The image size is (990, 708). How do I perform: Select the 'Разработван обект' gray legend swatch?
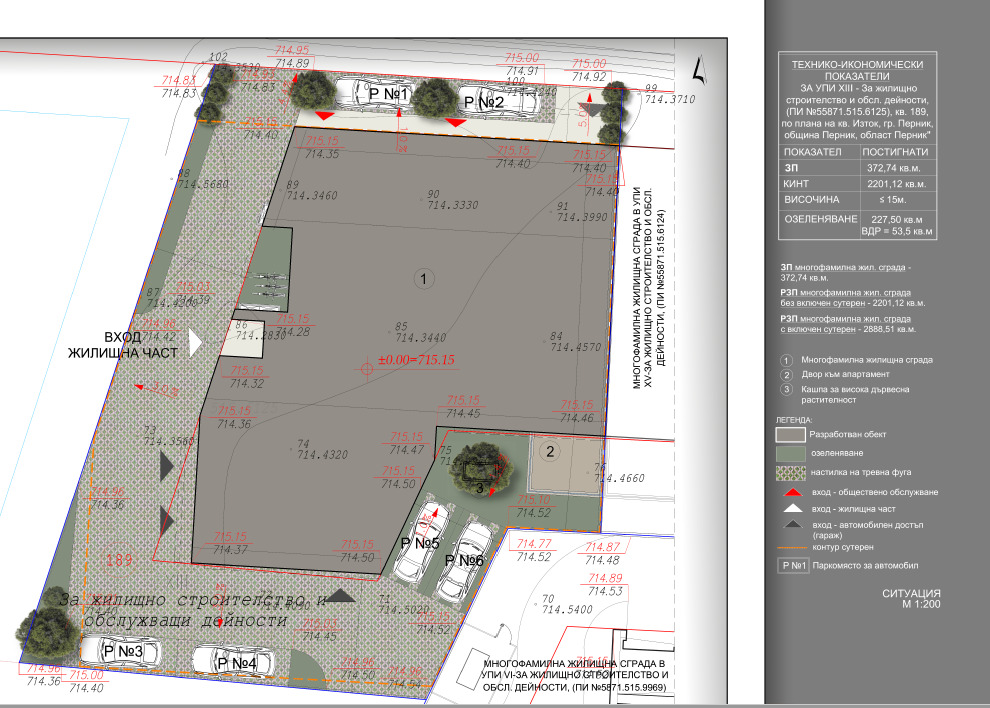pos(790,435)
